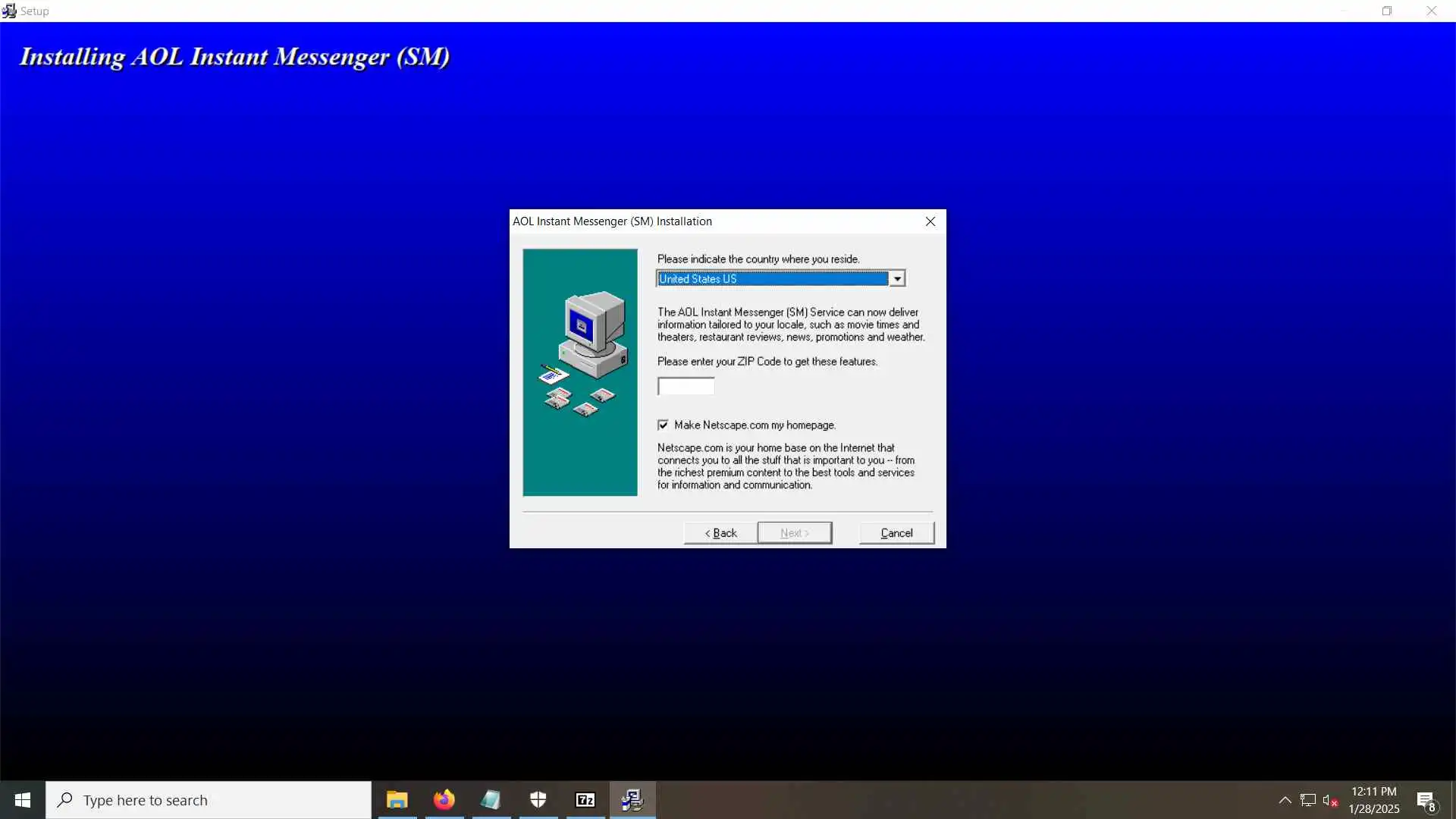
Task: Launch Firefox from the taskbar
Action: [x=444, y=800]
